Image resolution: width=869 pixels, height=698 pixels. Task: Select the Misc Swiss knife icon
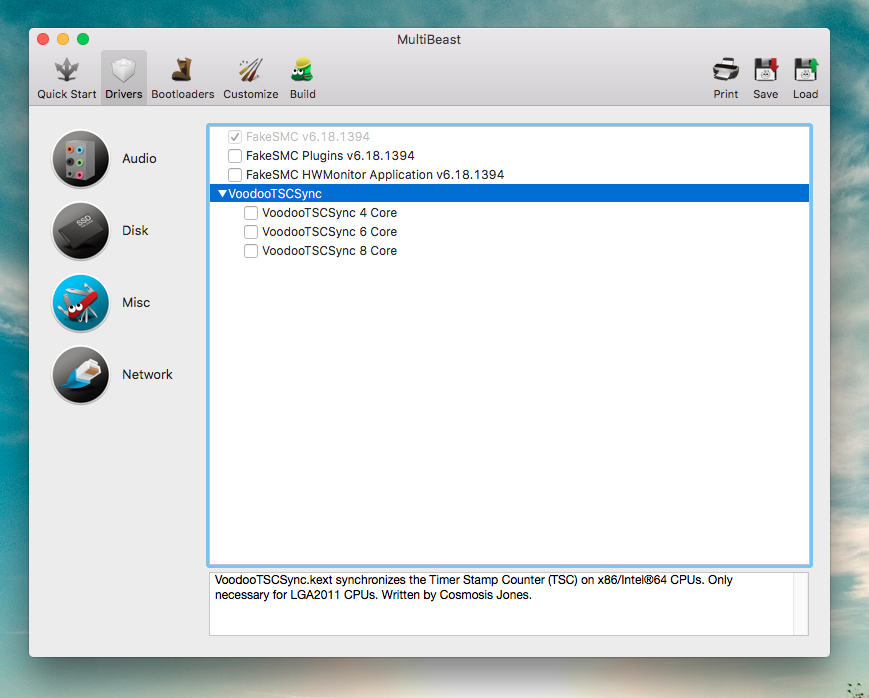tap(81, 303)
